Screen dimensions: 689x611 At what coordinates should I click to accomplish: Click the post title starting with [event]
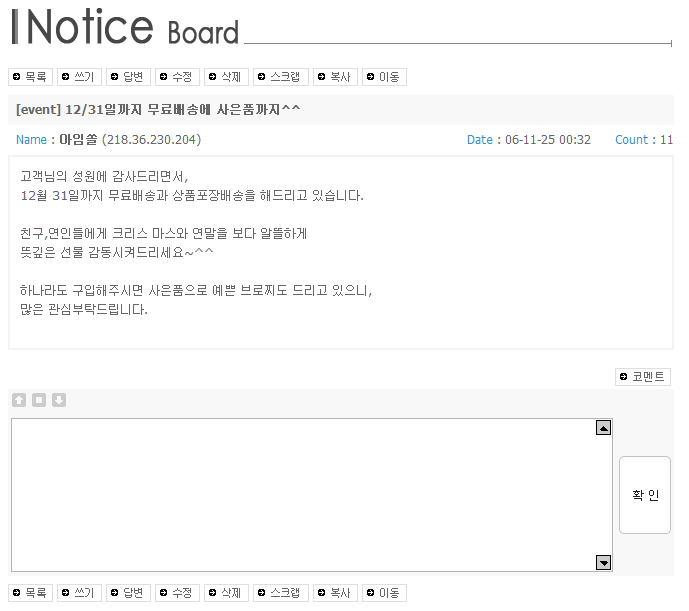tap(158, 109)
